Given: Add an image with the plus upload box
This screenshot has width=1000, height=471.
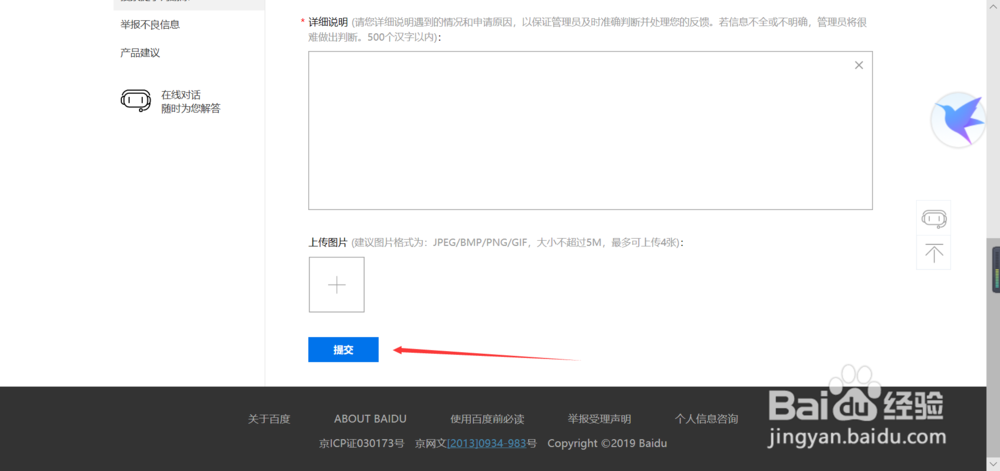Looking at the screenshot, I should pyautogui.click(x=337, y=284).
